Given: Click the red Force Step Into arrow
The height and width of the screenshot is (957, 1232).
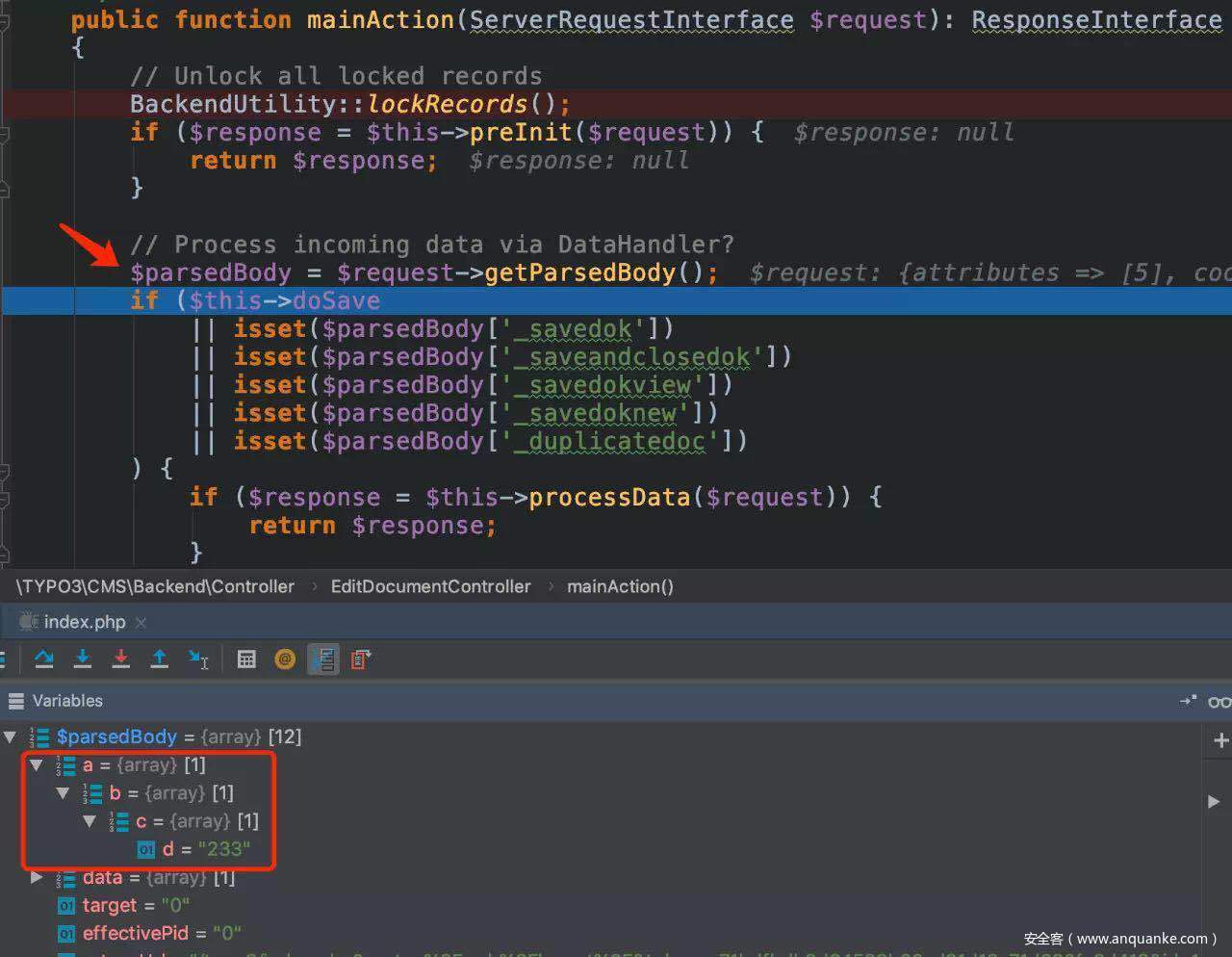Looking at the screenshot, I should (121, 660).
